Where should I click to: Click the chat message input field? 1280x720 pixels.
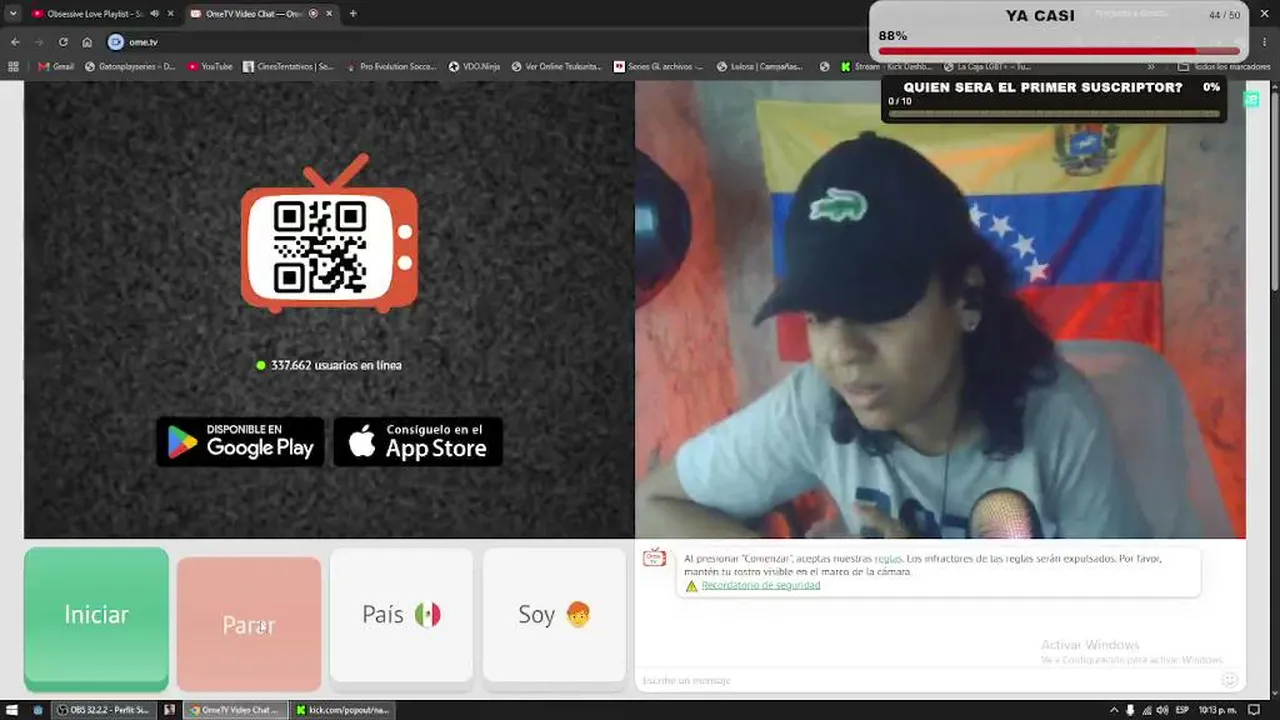(x=930, y=680)
